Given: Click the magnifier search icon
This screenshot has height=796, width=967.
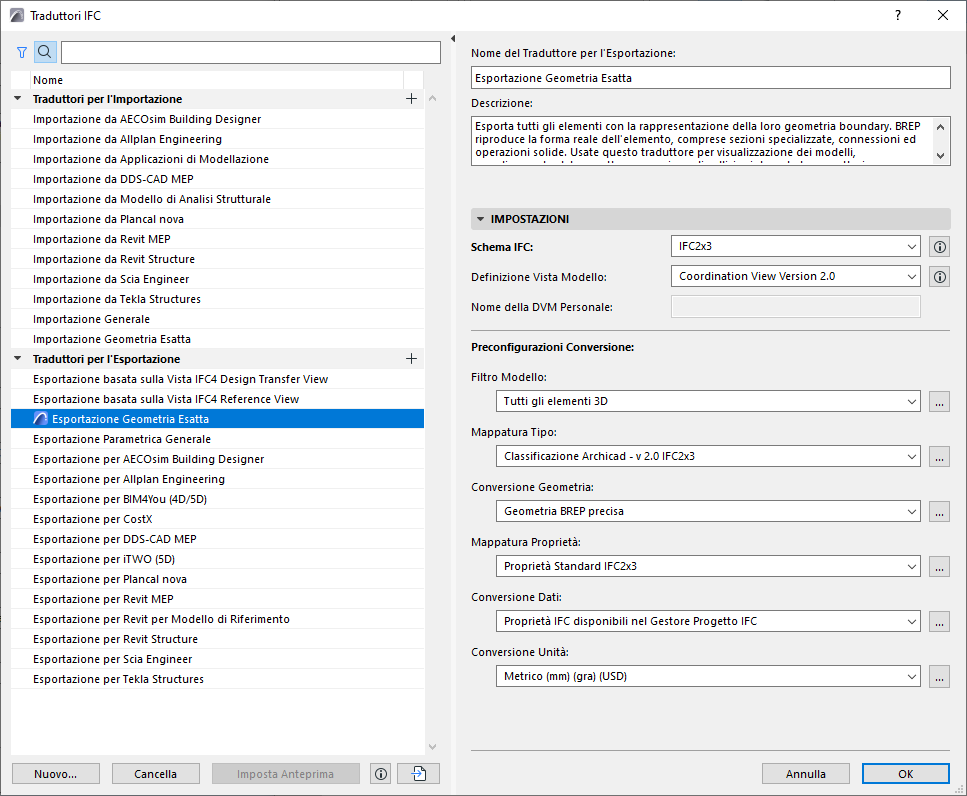Looking at the screenshot, I should tap(45, 52).
